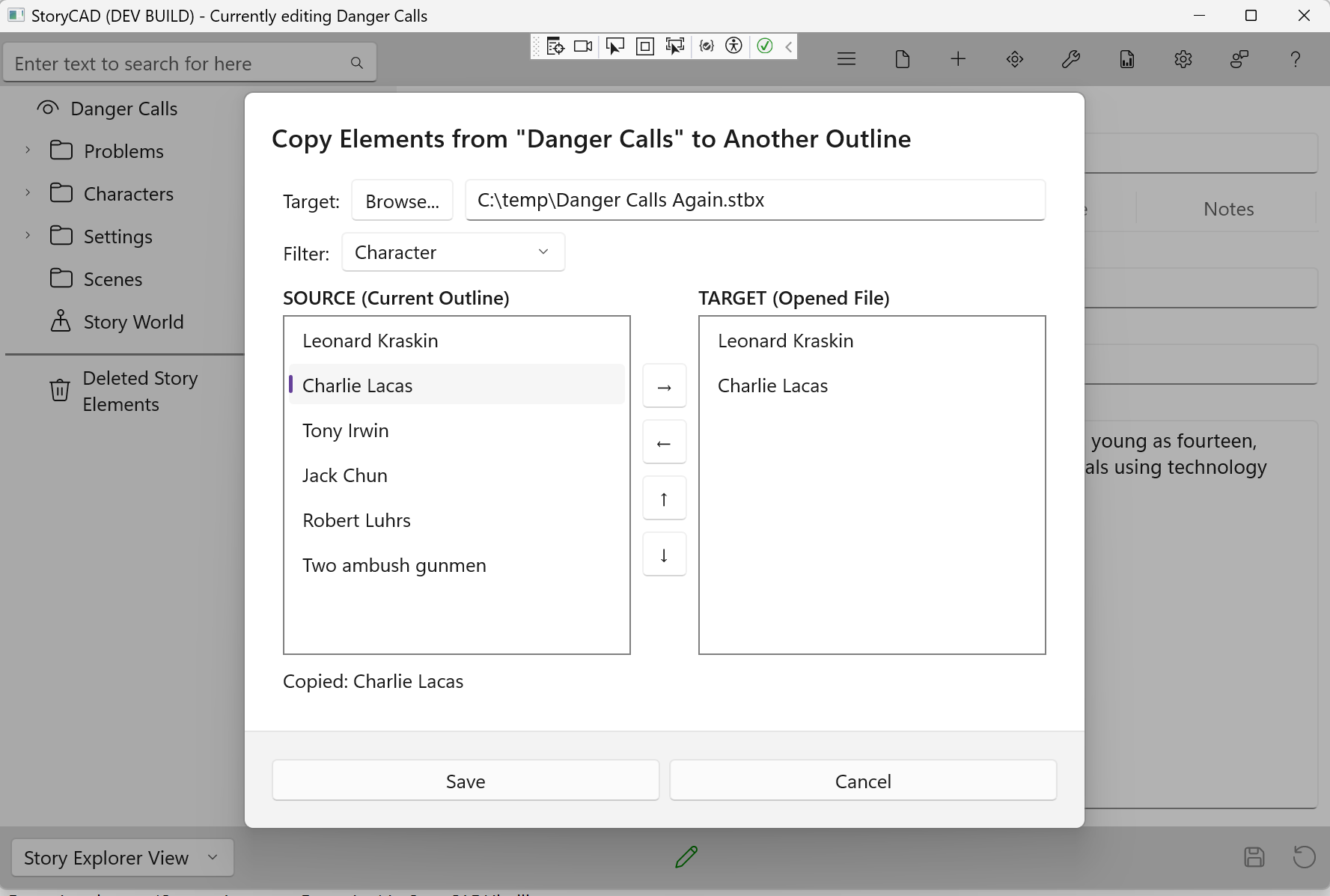The width and height of the screenshot is (1330, 896).
Task: Click the plus icon to add an element
Action: click(958, 58)
